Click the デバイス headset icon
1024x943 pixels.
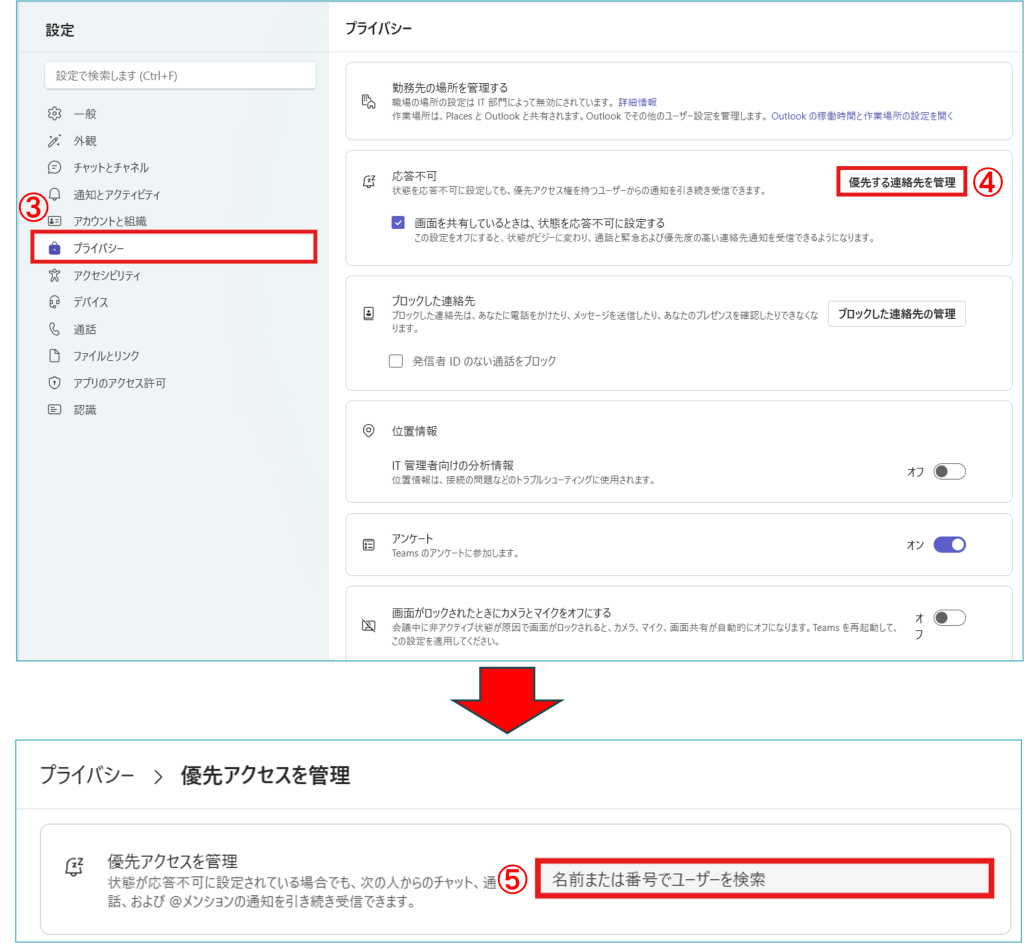[x=55, y=302]
